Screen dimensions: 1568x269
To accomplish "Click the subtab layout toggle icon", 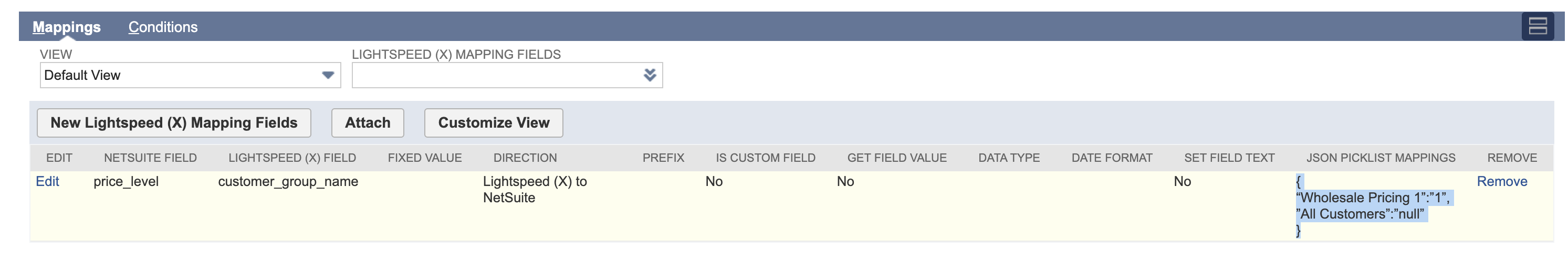I will pos(1537,27).
